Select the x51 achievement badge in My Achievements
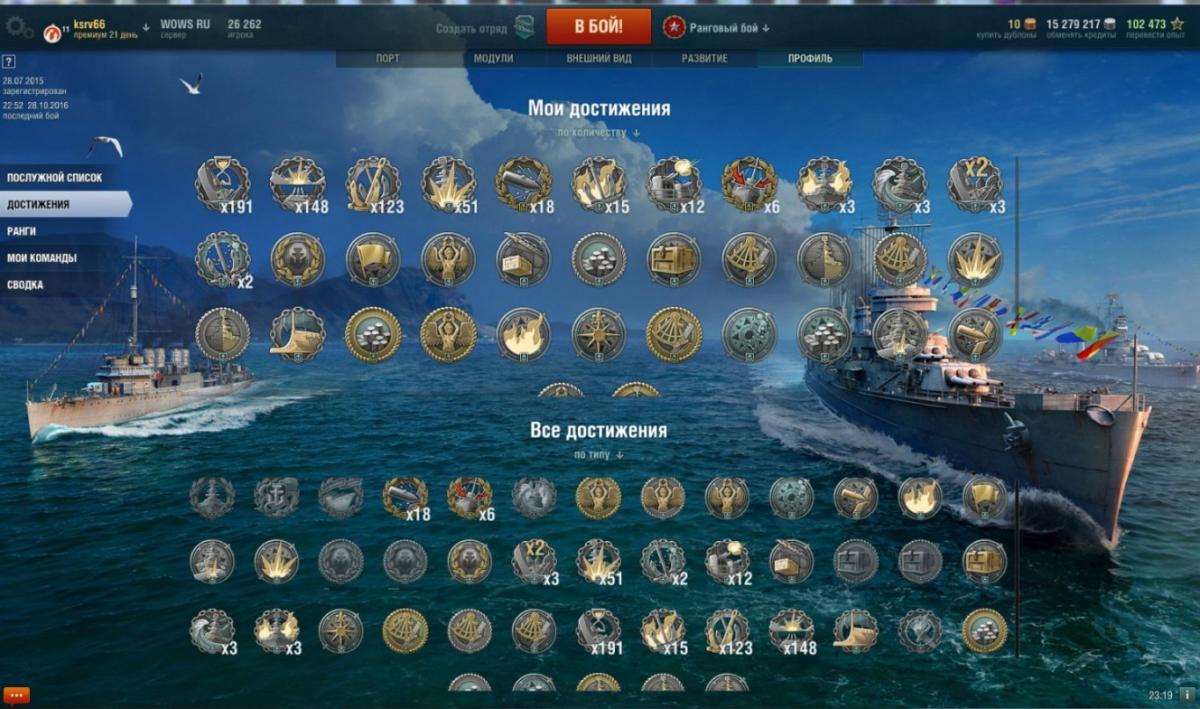Image resolution: width=1200 pixels, height=709 pixels. click(448, 185)
